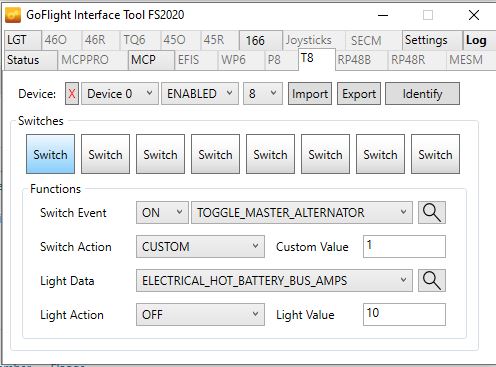Open the brightness dropdown showing 8
The image size is (496, 367).
pyautogui.click(x=263, y=94)
